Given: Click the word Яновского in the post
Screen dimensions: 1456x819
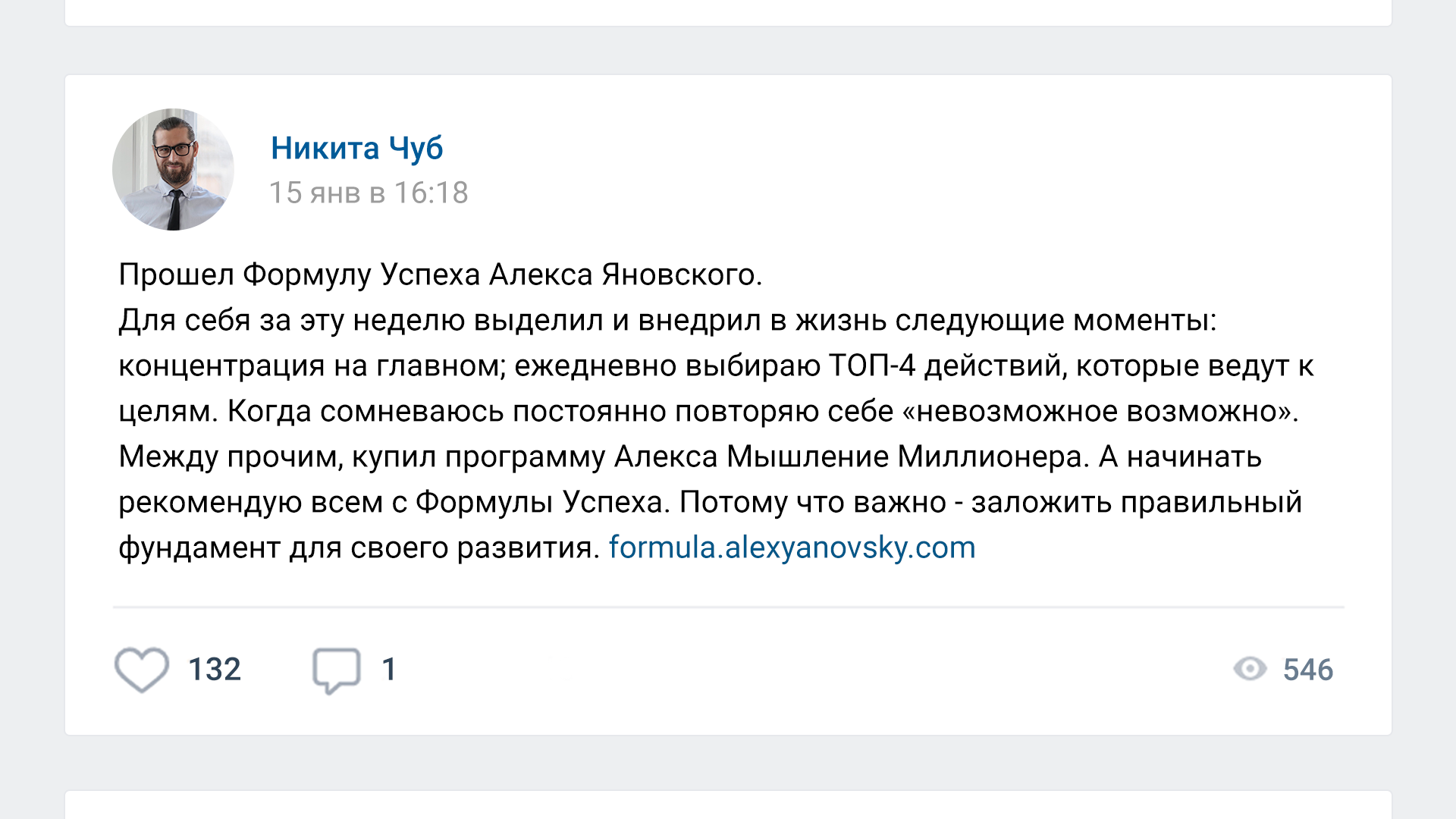Looking at the screenshot, I should (681, 275).
